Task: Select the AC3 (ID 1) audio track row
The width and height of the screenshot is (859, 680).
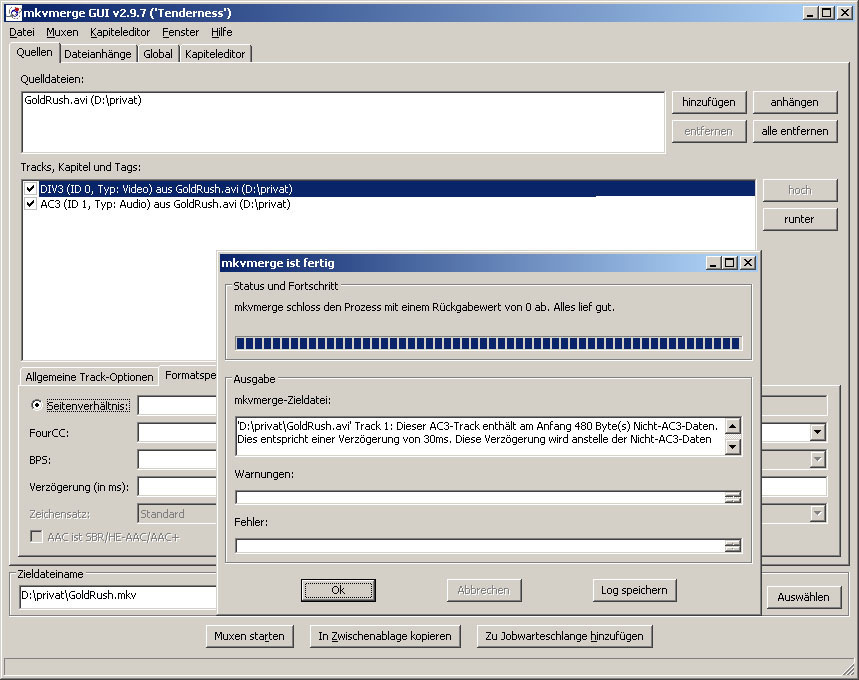Action: click(388, 204)
